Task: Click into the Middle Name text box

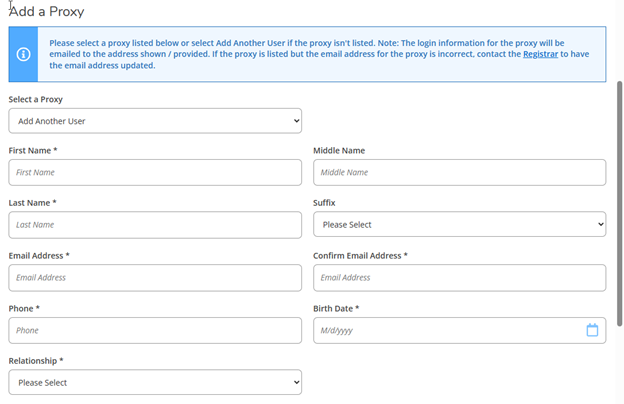Action: point(459,172)
